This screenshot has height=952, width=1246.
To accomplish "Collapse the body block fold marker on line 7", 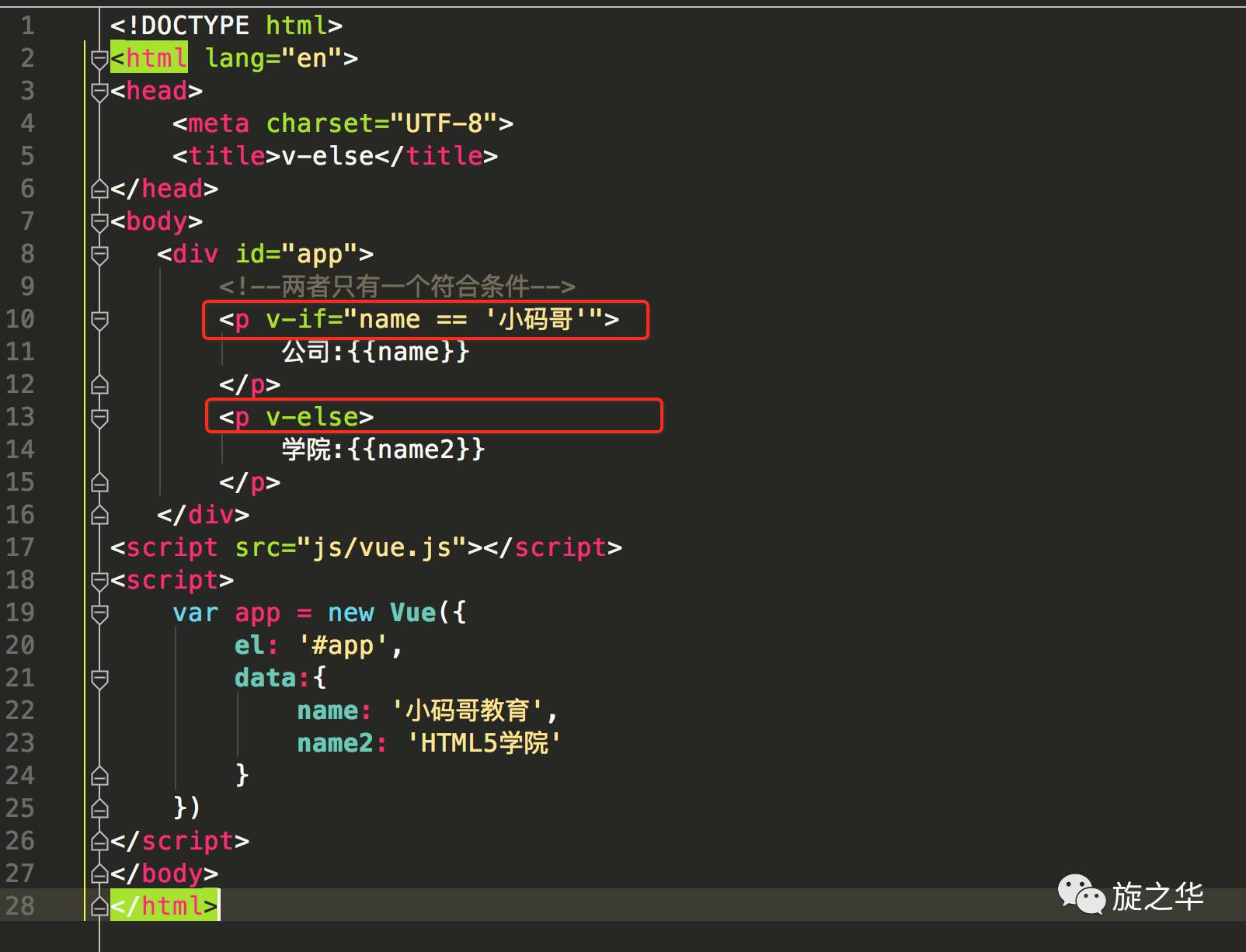I will click(99, 222).
